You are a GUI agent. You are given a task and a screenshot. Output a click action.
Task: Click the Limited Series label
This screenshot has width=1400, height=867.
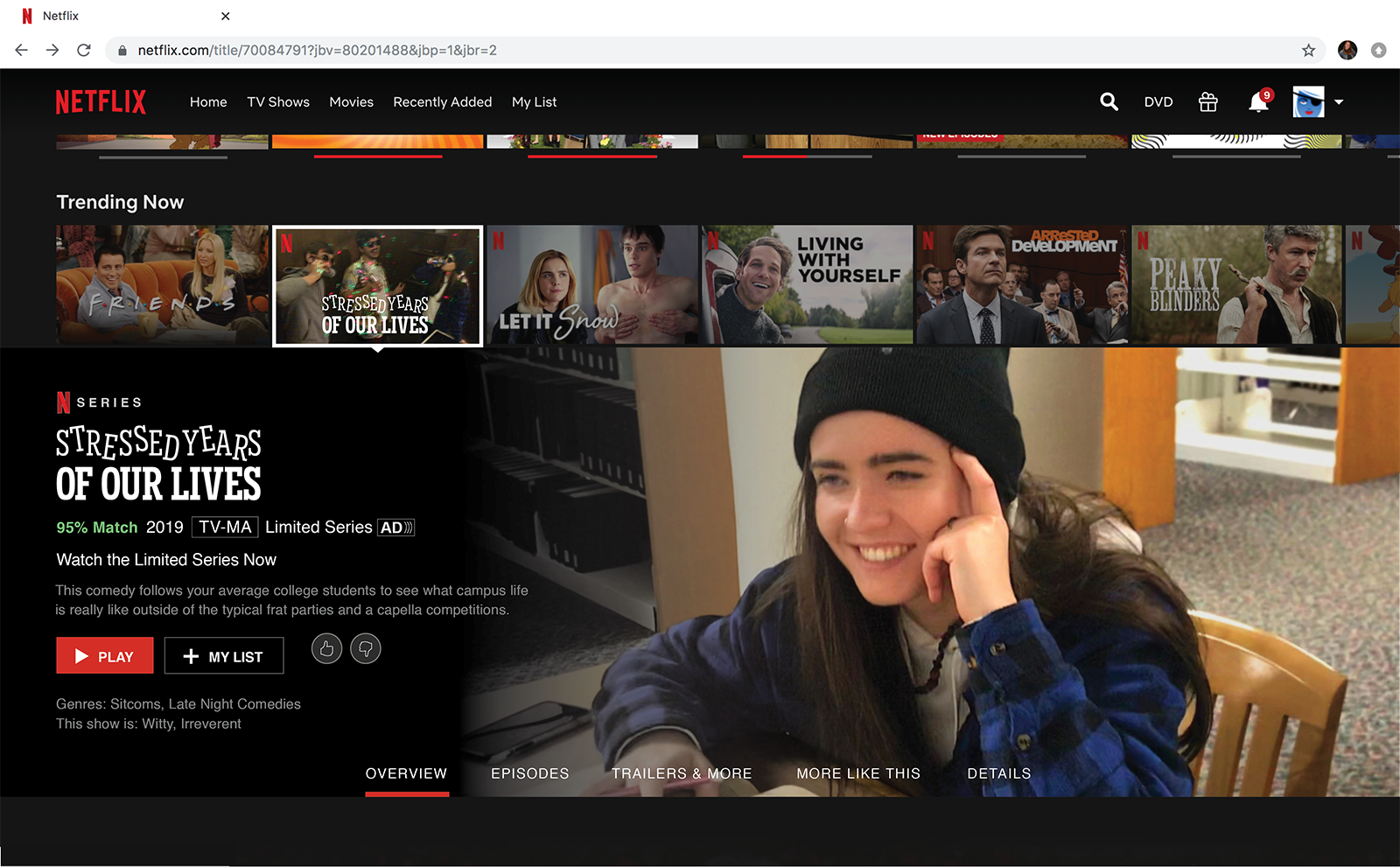[x=318, y=527]
